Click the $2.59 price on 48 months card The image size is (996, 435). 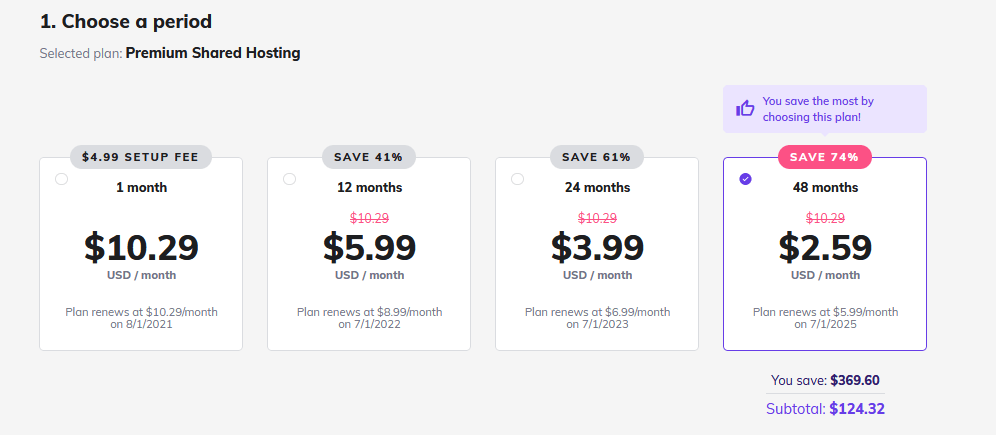coord(825,248)
